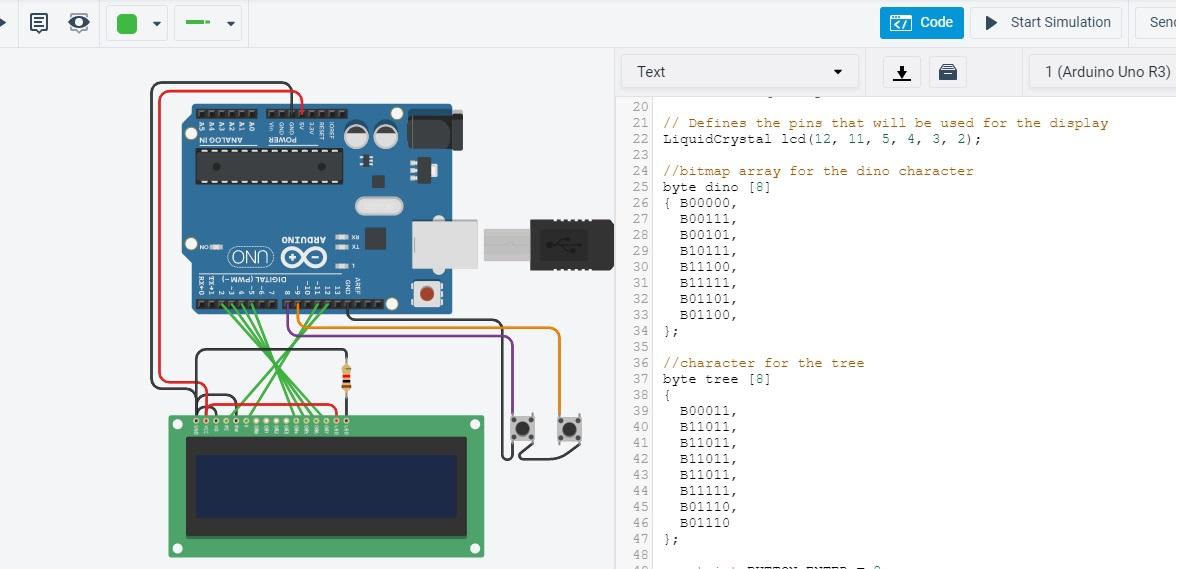Select the right pushbutton component
The image size is (1179, 569).
[x=569, y=429]
